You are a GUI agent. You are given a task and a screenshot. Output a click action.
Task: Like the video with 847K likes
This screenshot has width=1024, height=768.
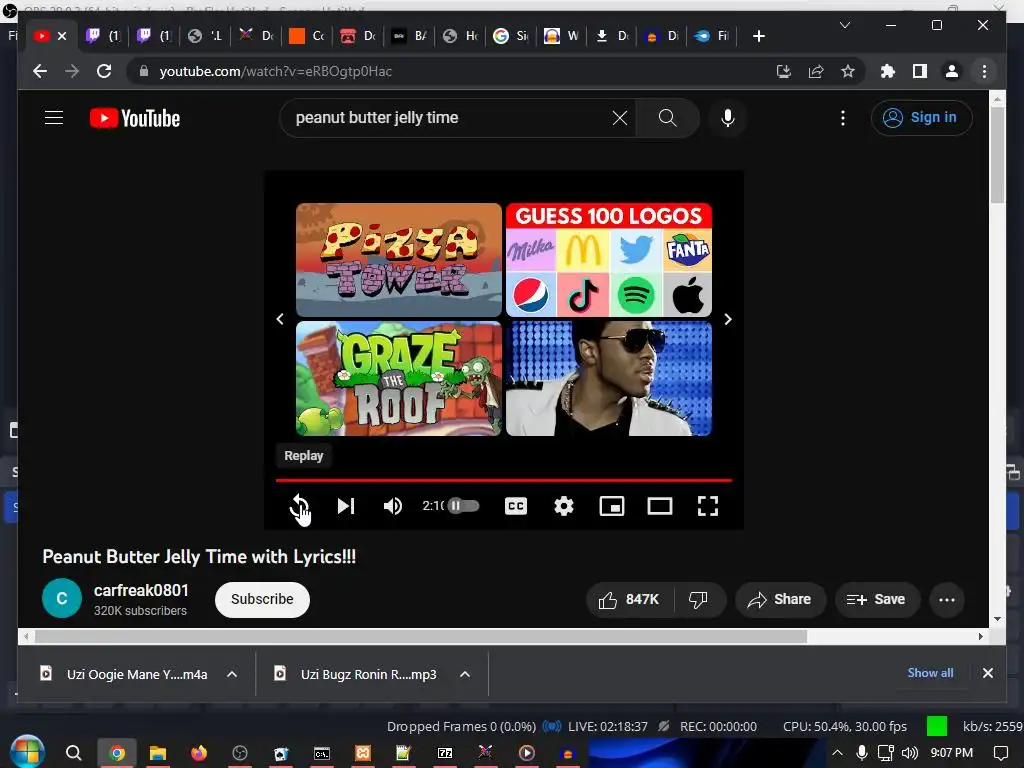tap(629, 600)
